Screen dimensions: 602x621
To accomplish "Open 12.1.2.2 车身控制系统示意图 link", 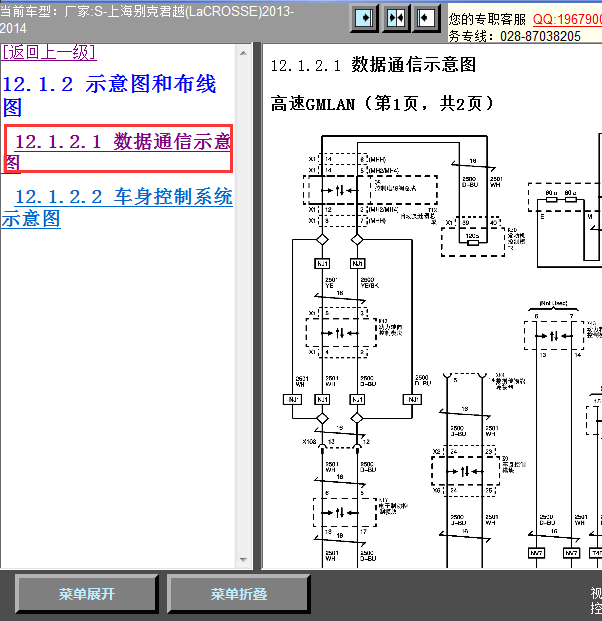I will (x=117, y=208).
